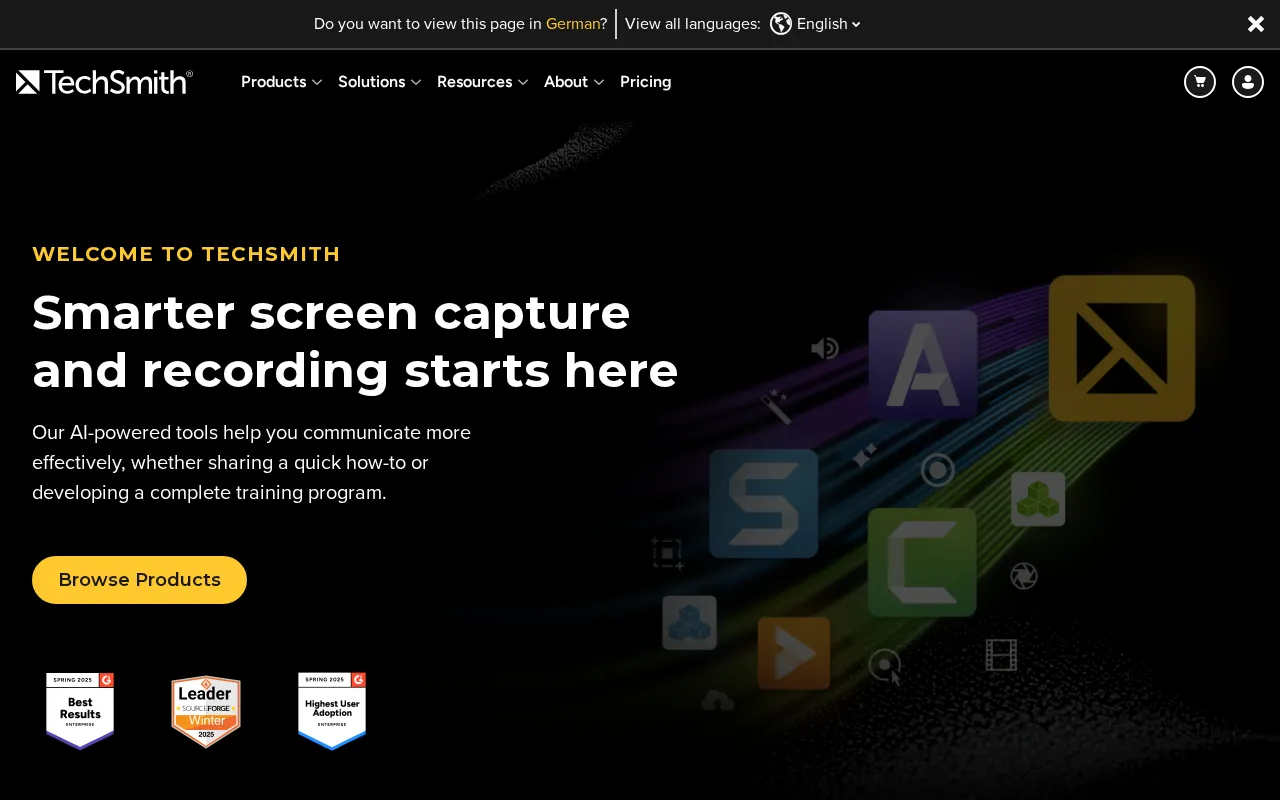Close the language banner
Image resolution: width=1280 pixels, height=800 pixels.
pos(1256,24)
